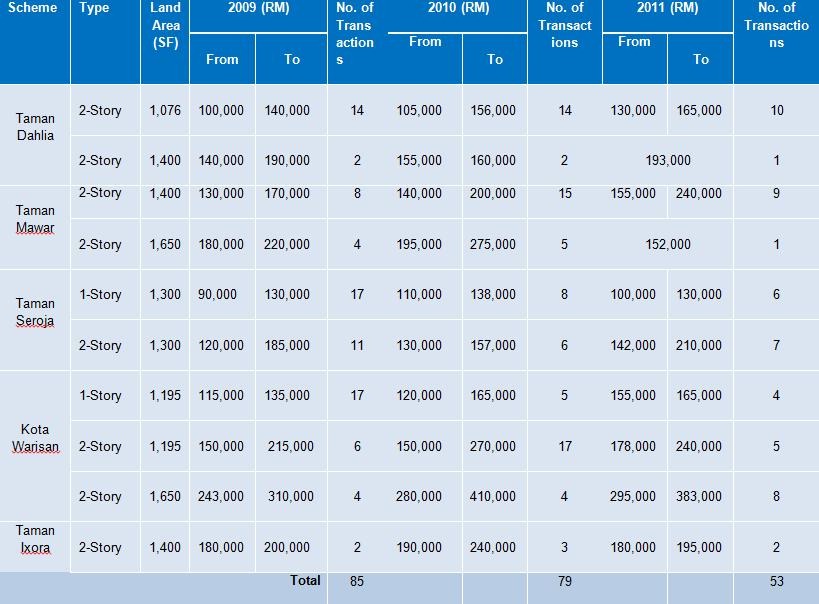Image resolution: width=819 pixels, height=604 pixels.
Task: Select the merged 152,000 price cell
Action: point(667,244)
